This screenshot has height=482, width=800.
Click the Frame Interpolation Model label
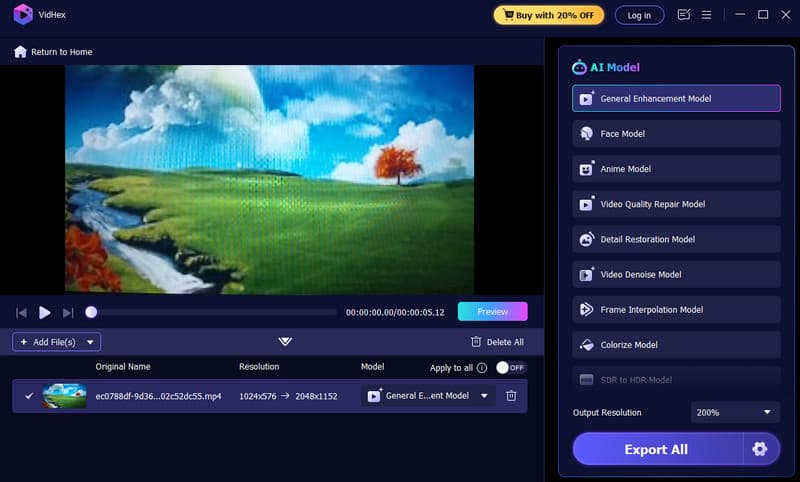point(652,310)
